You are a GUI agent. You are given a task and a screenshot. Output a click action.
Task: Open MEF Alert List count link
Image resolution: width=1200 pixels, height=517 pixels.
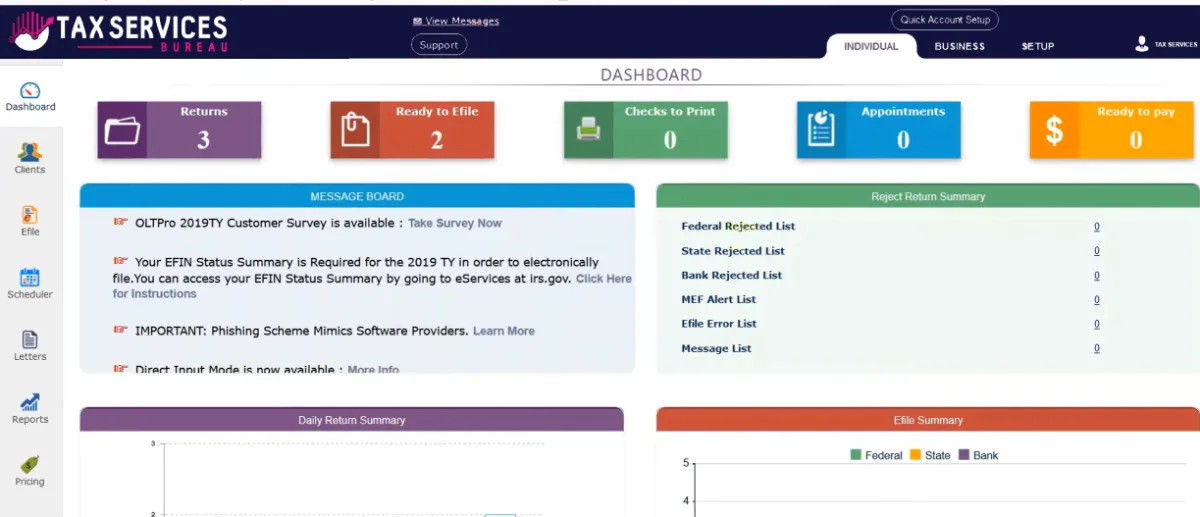[x=1097, y=300]
